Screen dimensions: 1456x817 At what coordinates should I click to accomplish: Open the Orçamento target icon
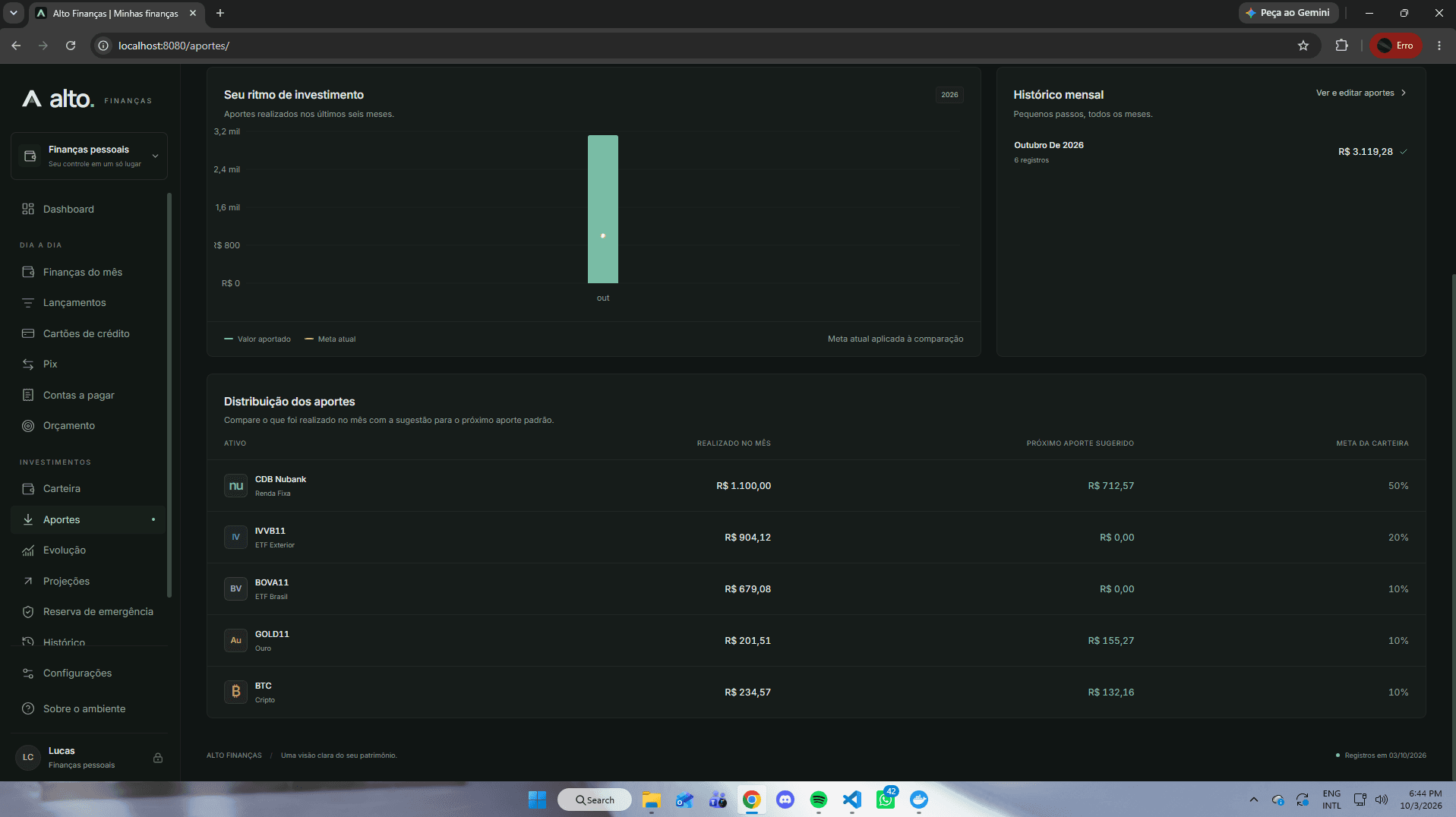click(x=28, y=426)
